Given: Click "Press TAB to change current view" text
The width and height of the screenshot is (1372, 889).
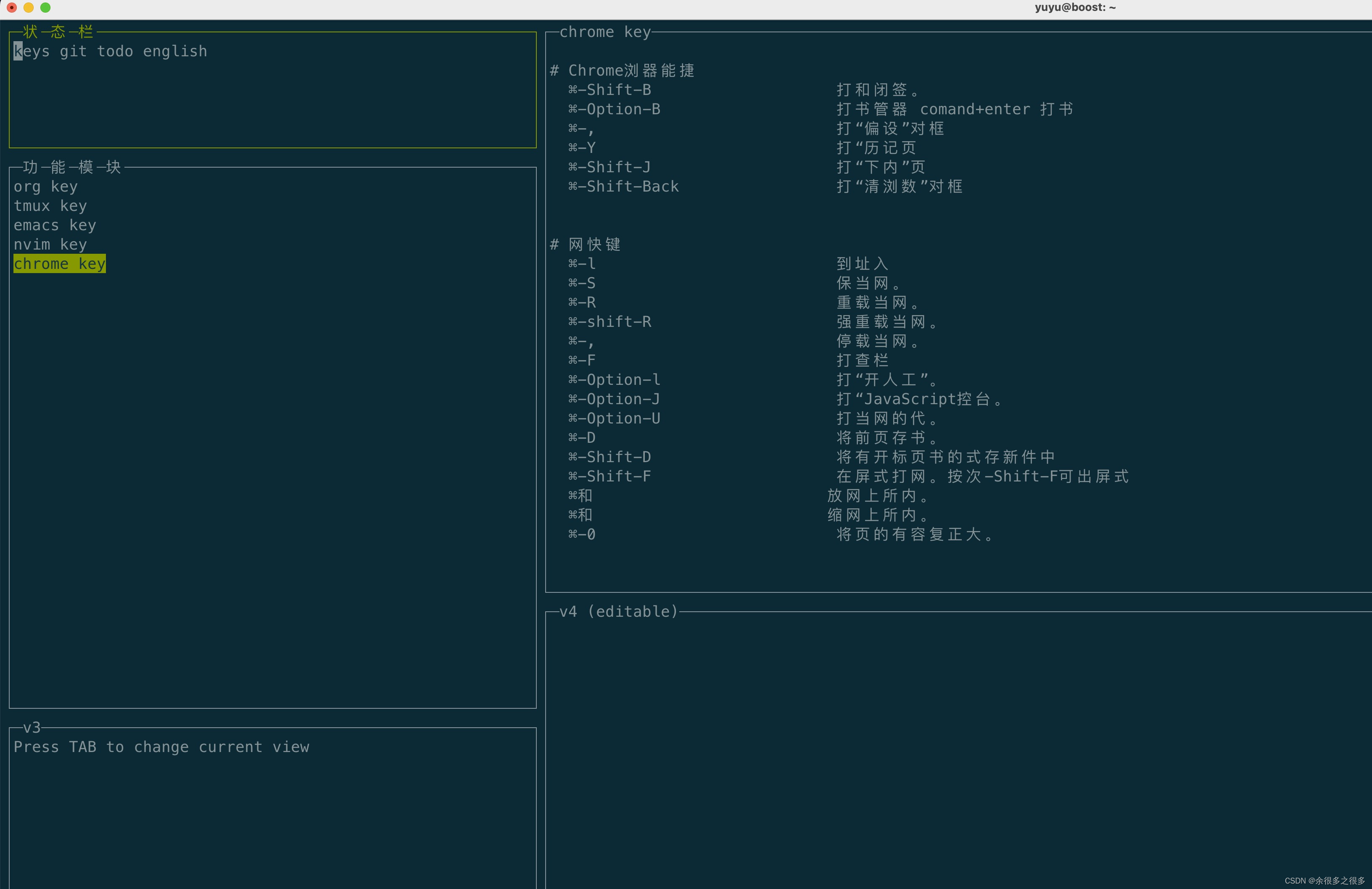Looking at the screenshot, I should coord(161,747).
